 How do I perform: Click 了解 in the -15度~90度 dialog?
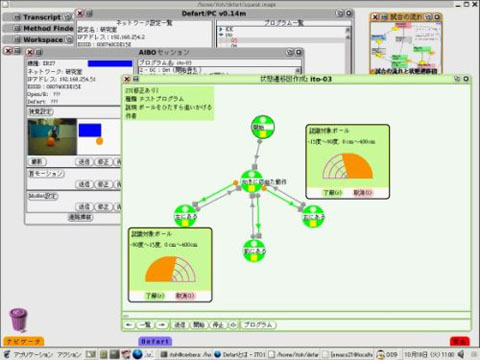coord(333,193)
